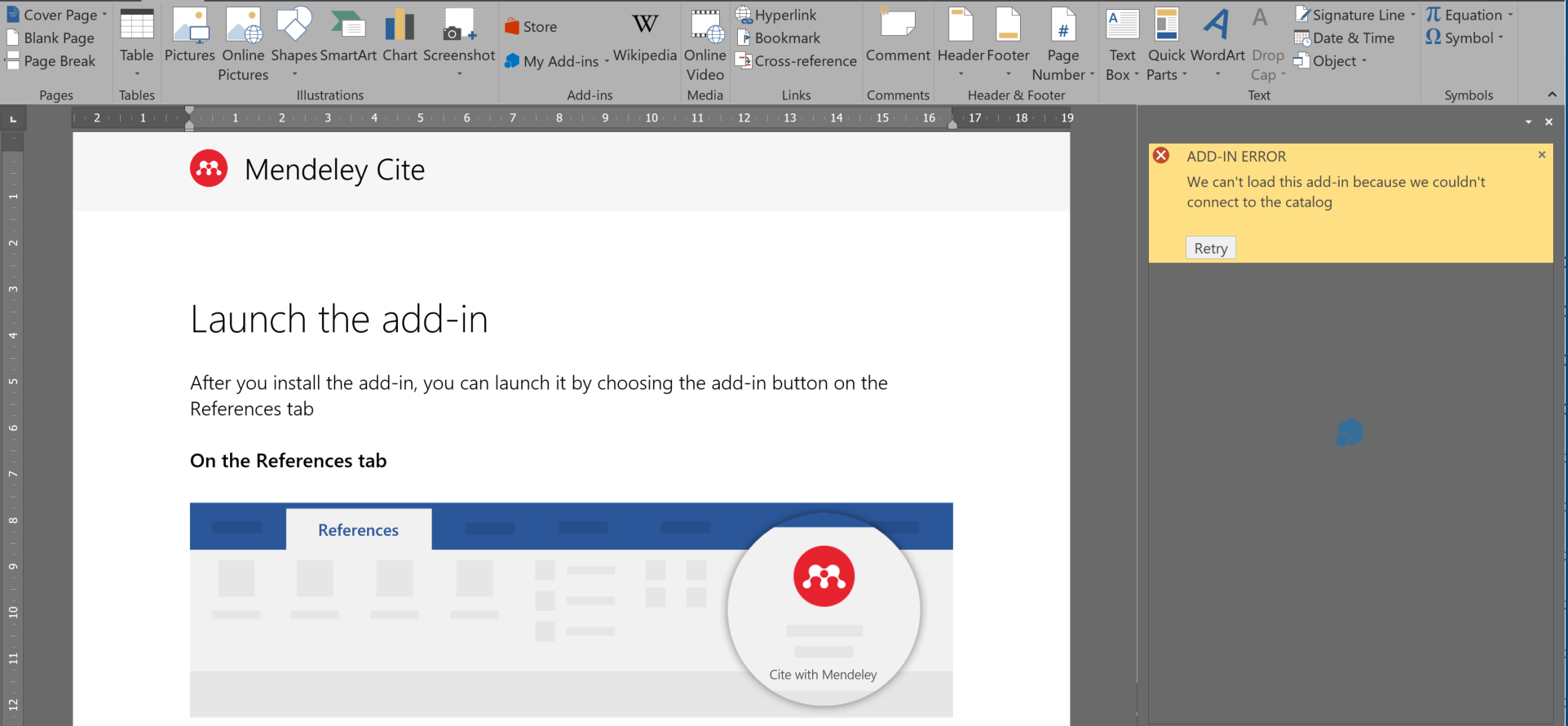This screenshot has height=726, width=1568.
Task: Click the "Launch the add-in" heading
Action: click(x=339, y=319)
